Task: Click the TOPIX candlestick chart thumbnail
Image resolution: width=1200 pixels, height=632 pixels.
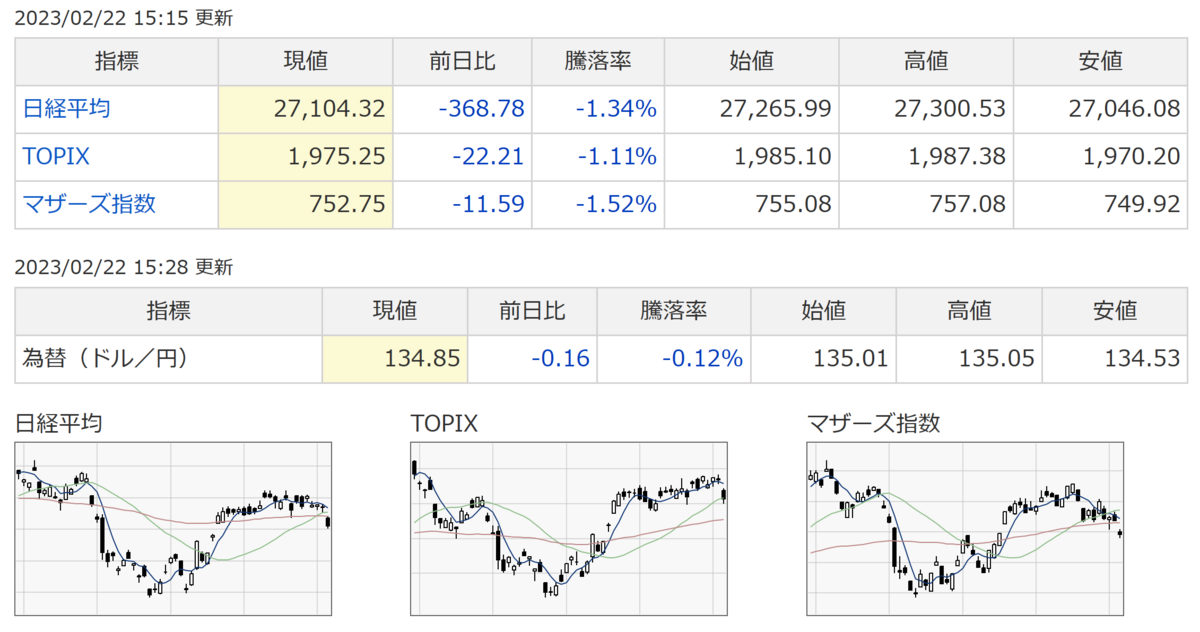Action: [569, 529]
